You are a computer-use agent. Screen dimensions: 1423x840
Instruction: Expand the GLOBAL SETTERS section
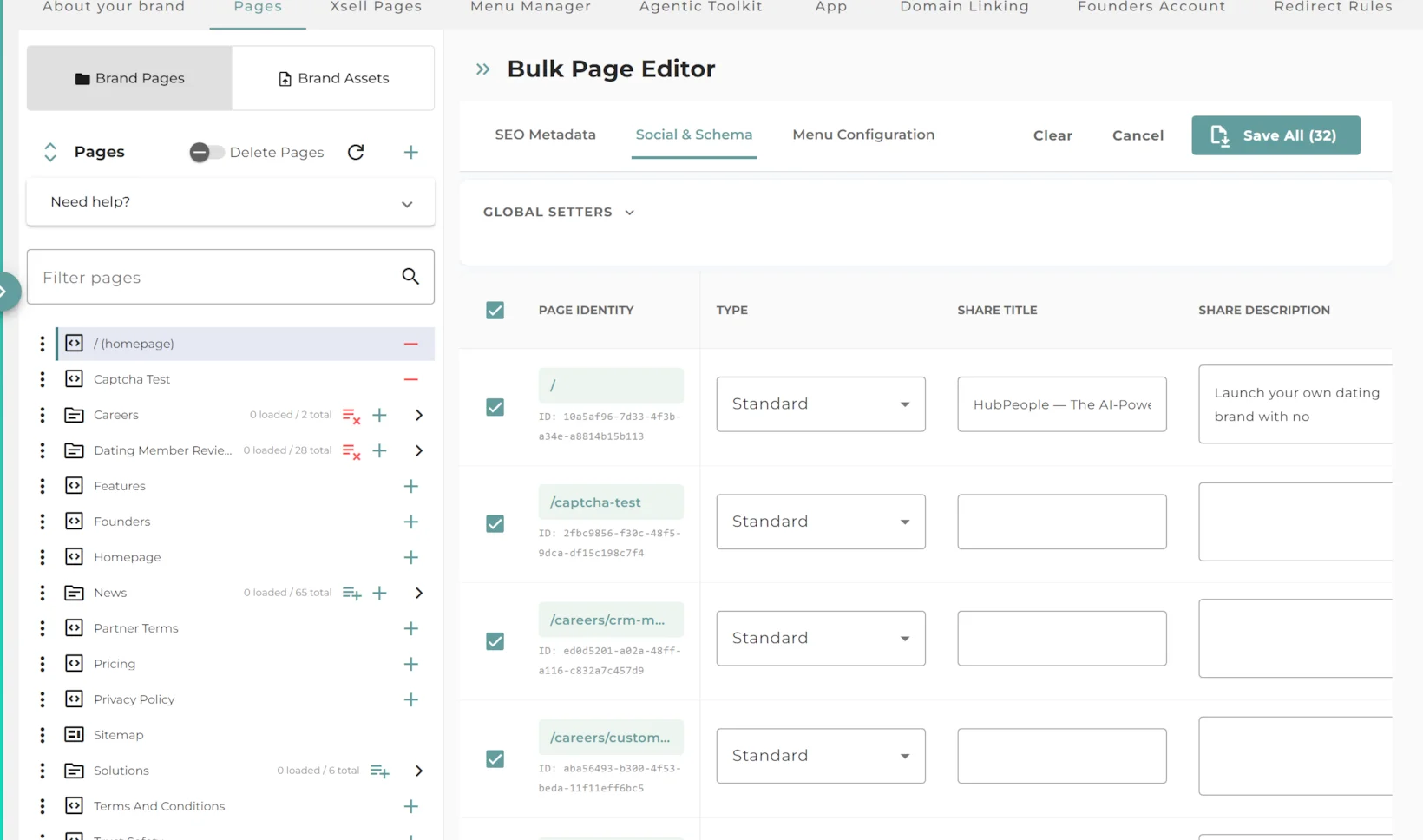click(559, 212)
